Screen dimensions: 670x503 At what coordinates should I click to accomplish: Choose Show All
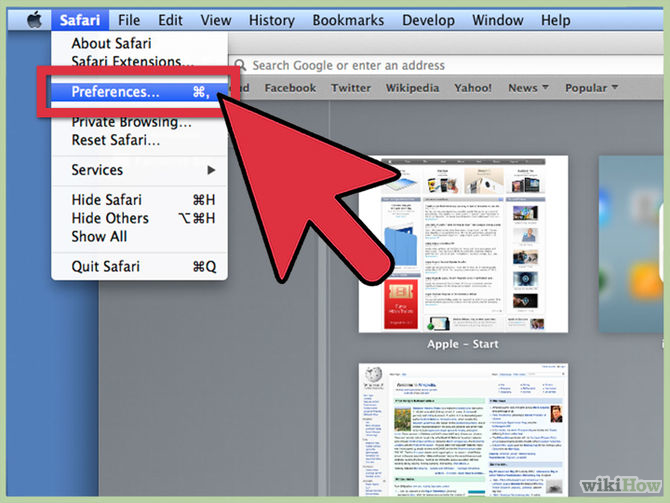click(x=139, y=237)
